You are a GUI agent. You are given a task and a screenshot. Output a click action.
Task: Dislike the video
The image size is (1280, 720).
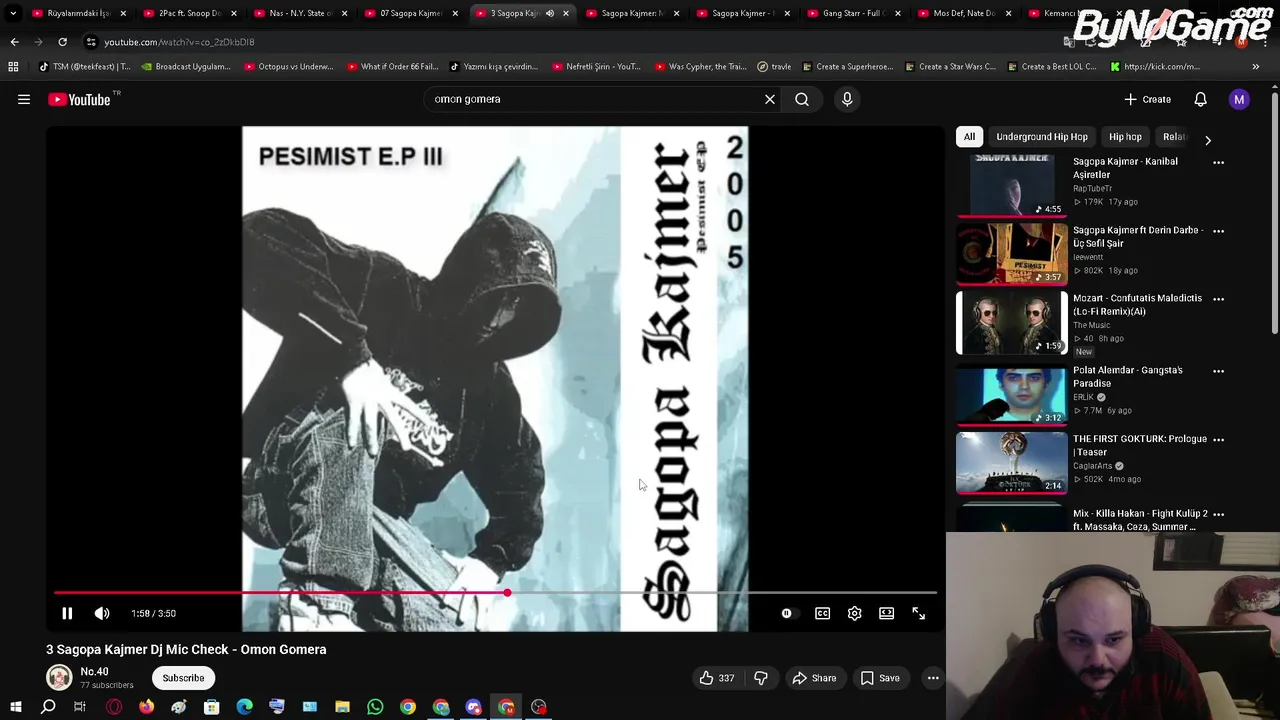click(761, 678)
